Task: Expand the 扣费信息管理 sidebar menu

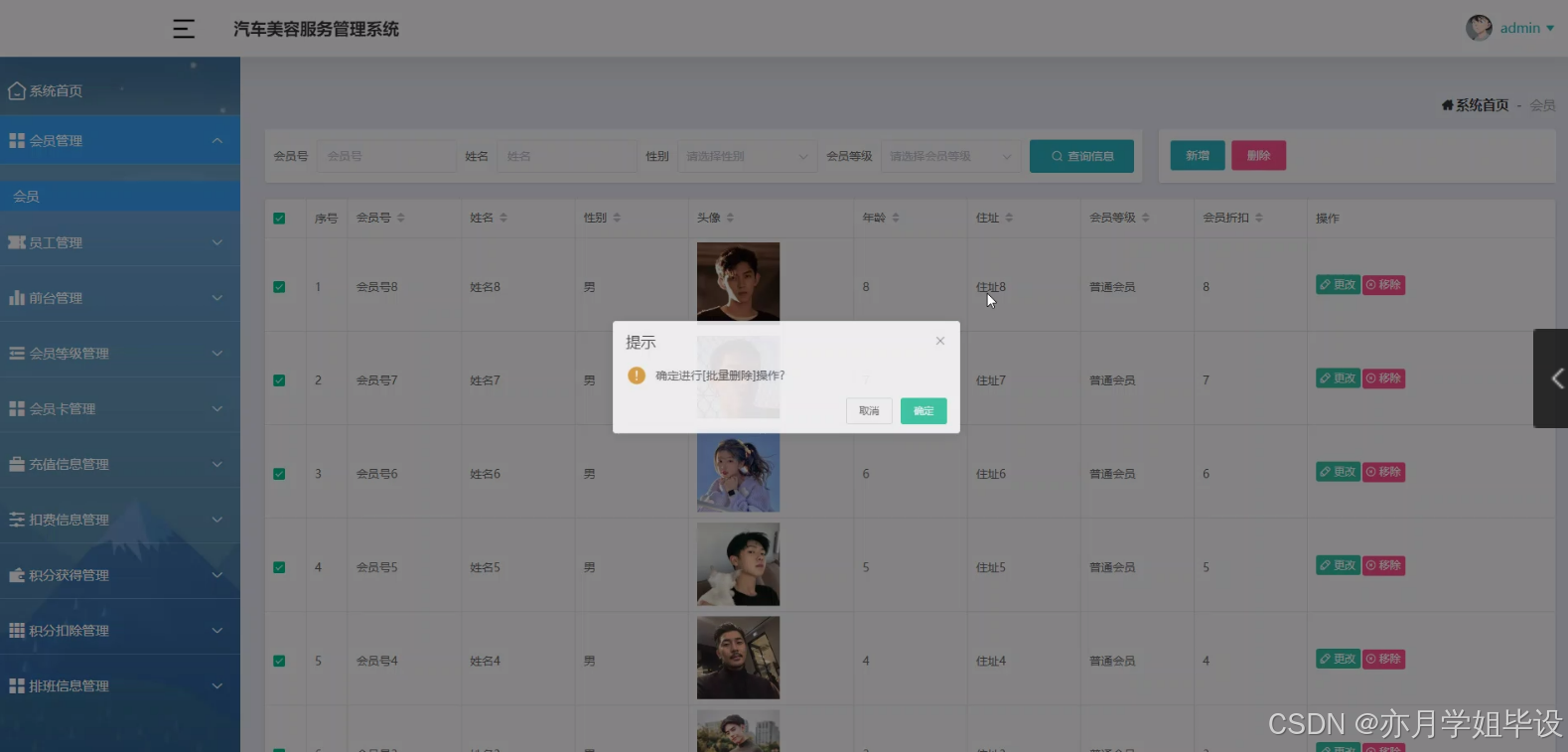Action: (120, 520)
